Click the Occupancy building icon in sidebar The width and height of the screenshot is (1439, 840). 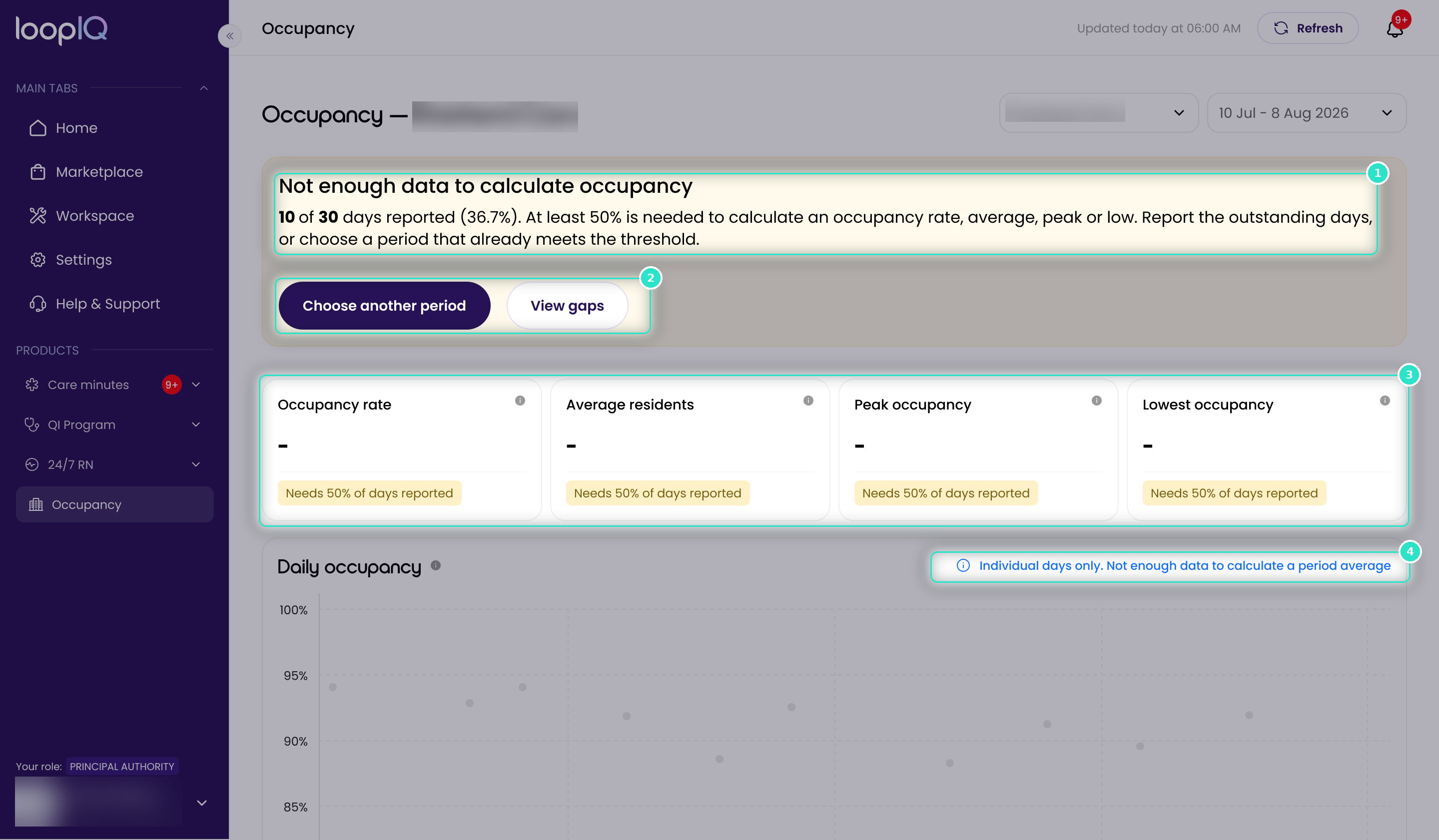point(36,504)
